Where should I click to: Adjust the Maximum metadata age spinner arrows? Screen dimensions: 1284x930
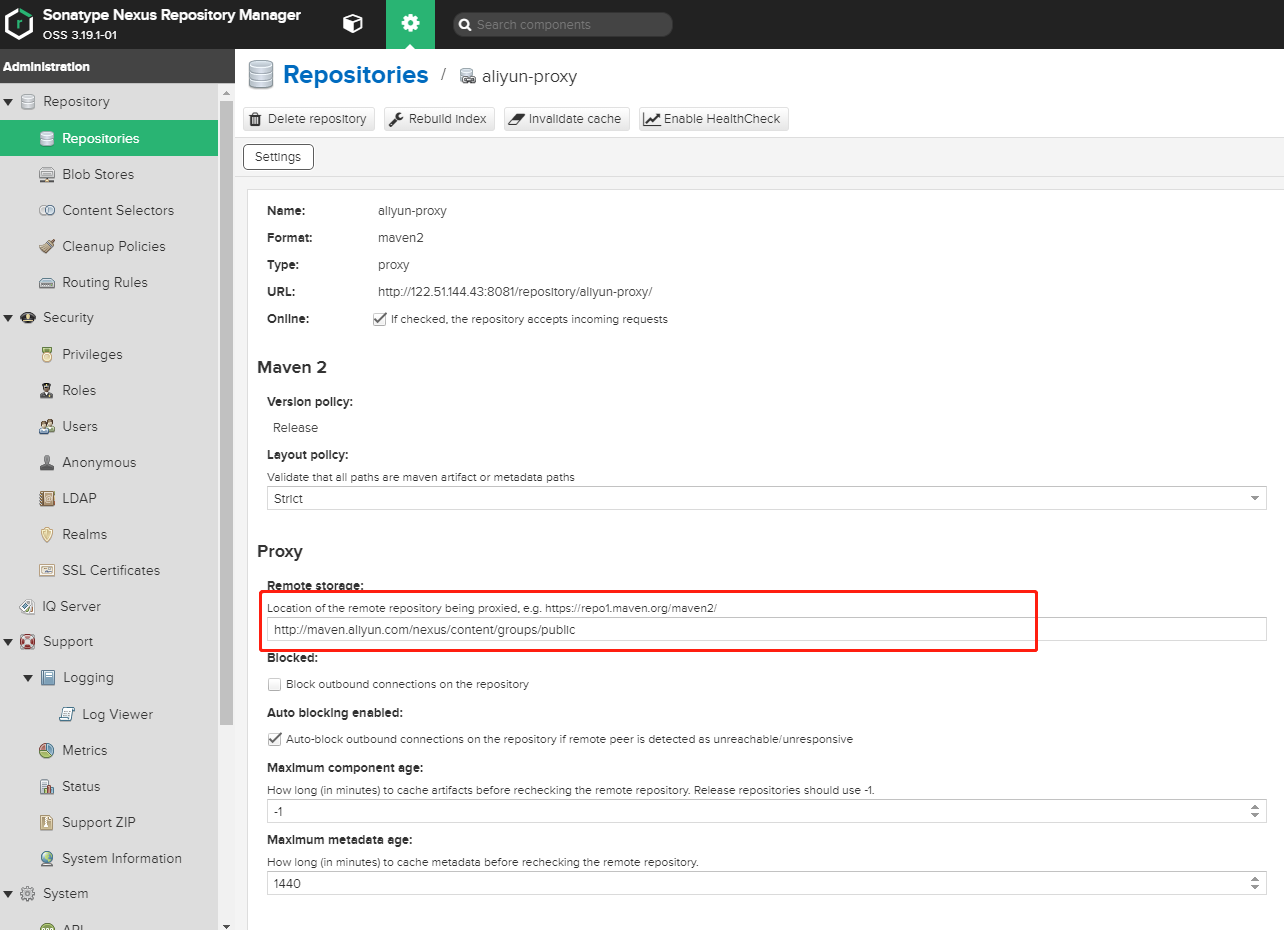(1255, 883)
